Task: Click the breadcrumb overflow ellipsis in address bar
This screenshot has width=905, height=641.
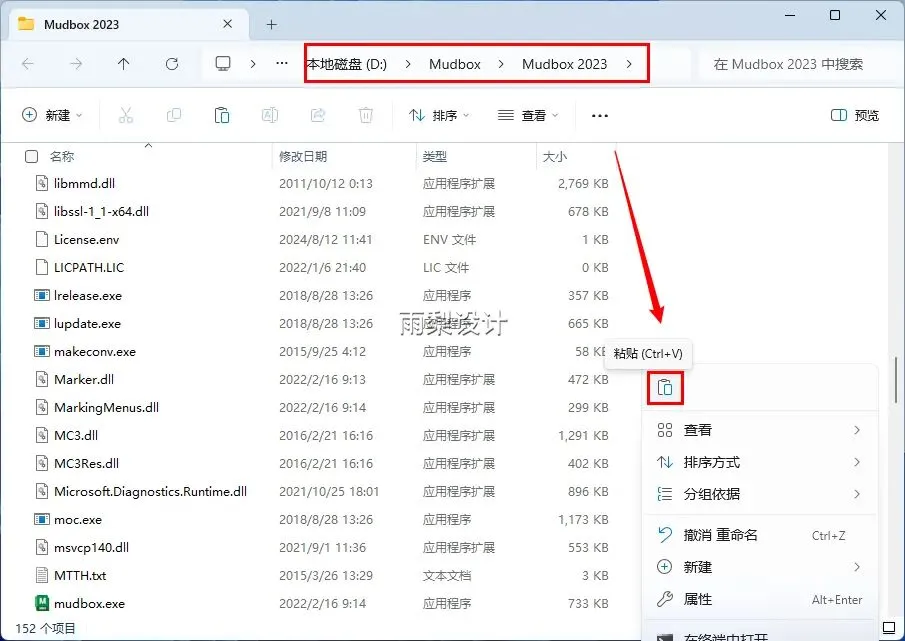Action: tap(282, 63)
